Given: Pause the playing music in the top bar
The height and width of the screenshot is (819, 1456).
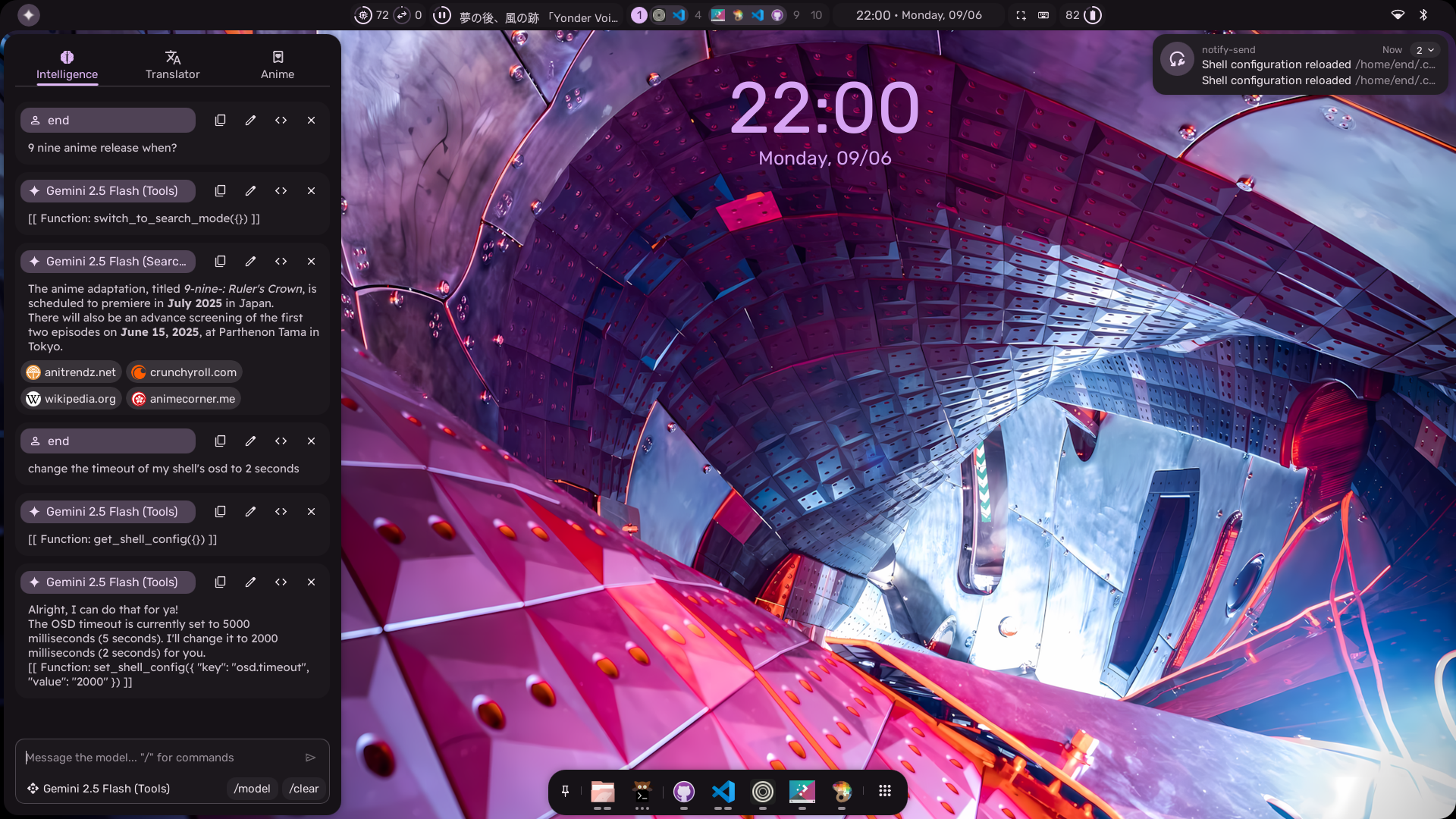Looking at the screenshot, I should [441, 15].
